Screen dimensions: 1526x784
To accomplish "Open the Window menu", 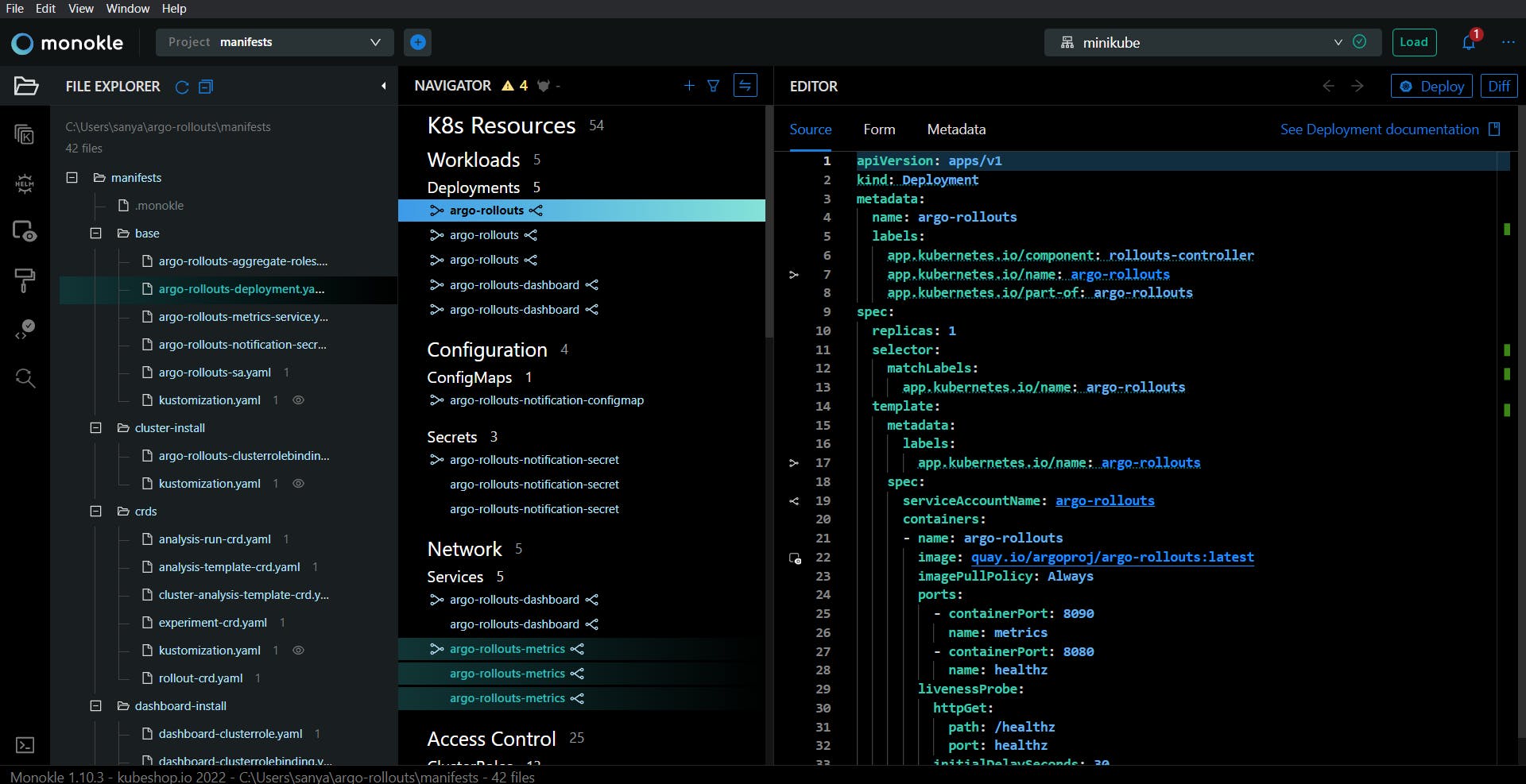I will tap(128, 9).
